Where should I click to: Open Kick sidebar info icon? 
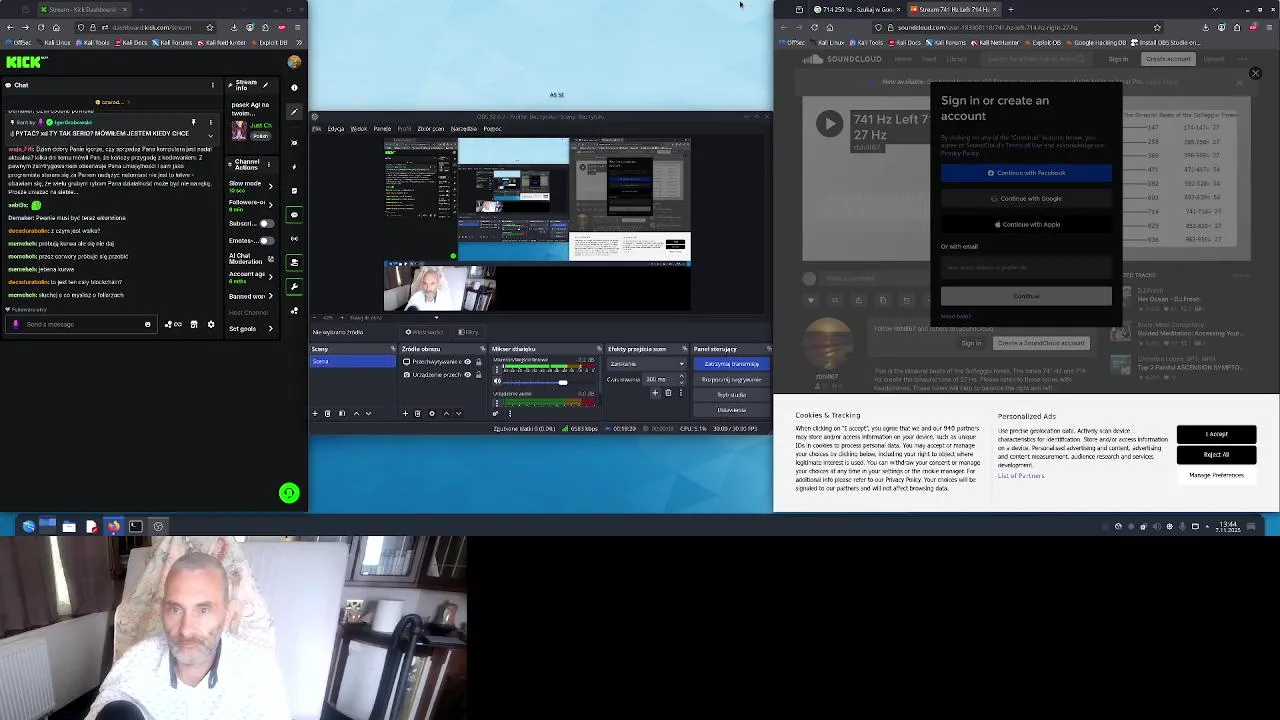tap(294, 88)
